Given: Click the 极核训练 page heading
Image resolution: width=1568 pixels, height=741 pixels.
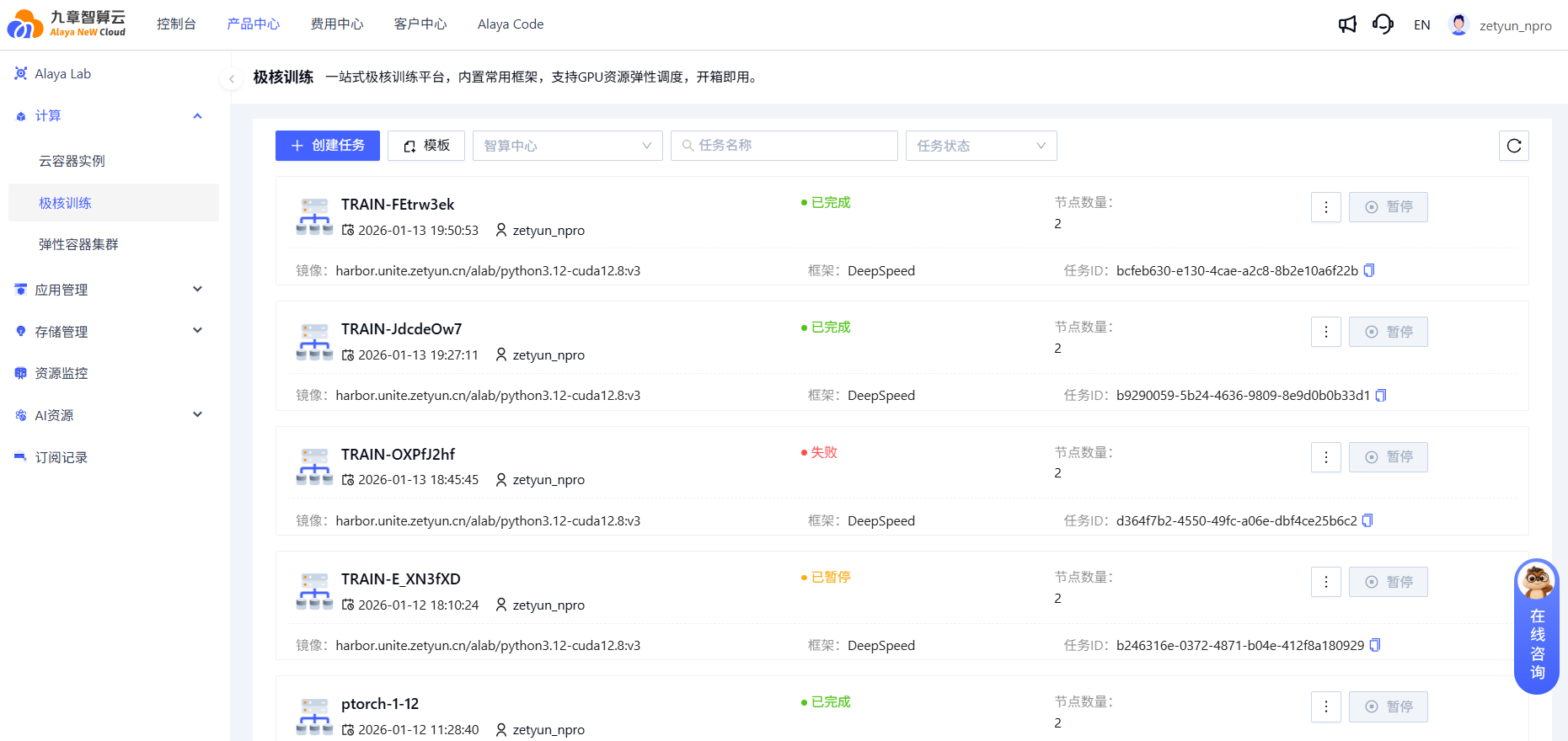Looking at the screenshot, I should (x=283, y=77).
